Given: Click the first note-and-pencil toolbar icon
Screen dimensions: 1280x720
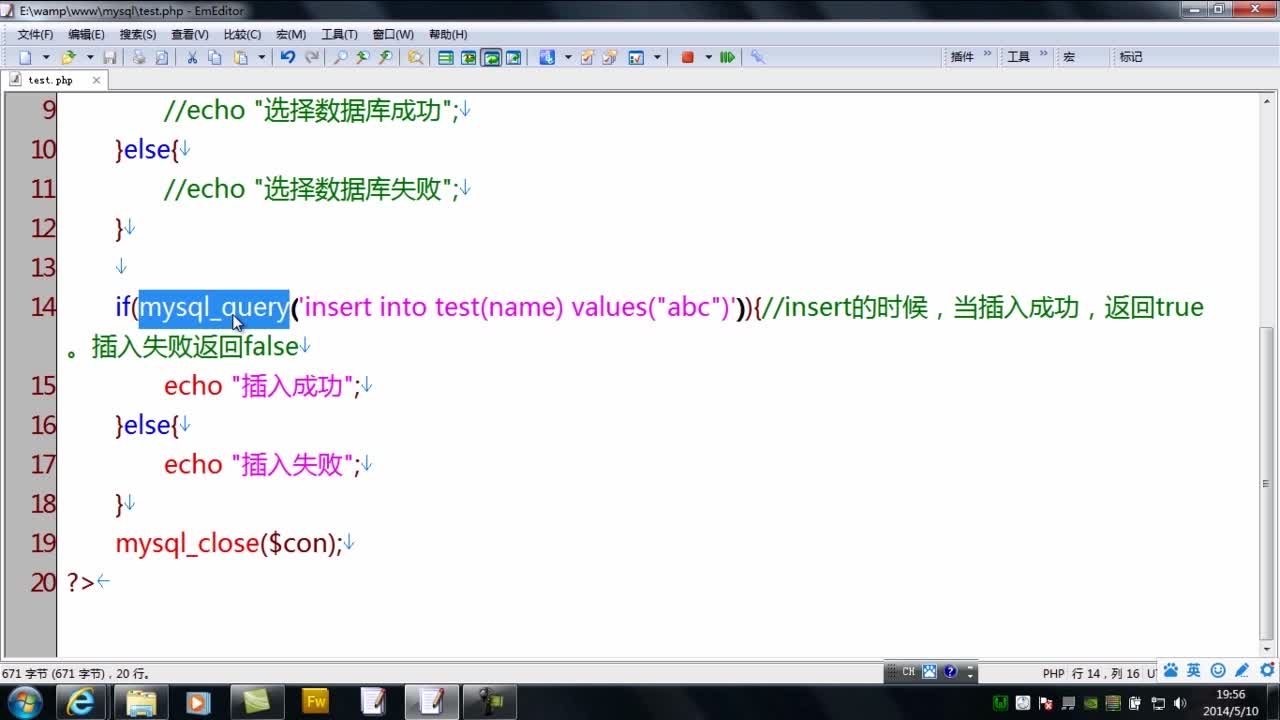Looking at the screenshot, I should click(x=587, y=57).
